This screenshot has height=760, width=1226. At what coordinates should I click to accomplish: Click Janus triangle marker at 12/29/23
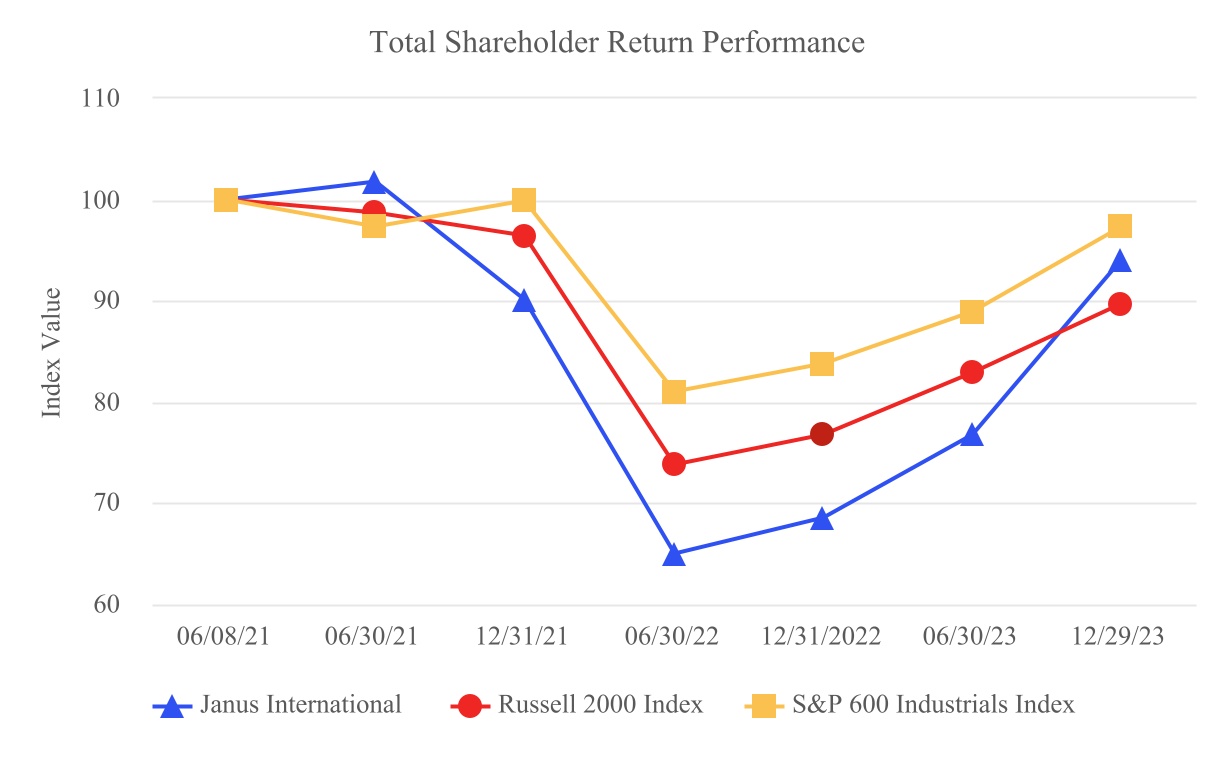[1120, 262]
